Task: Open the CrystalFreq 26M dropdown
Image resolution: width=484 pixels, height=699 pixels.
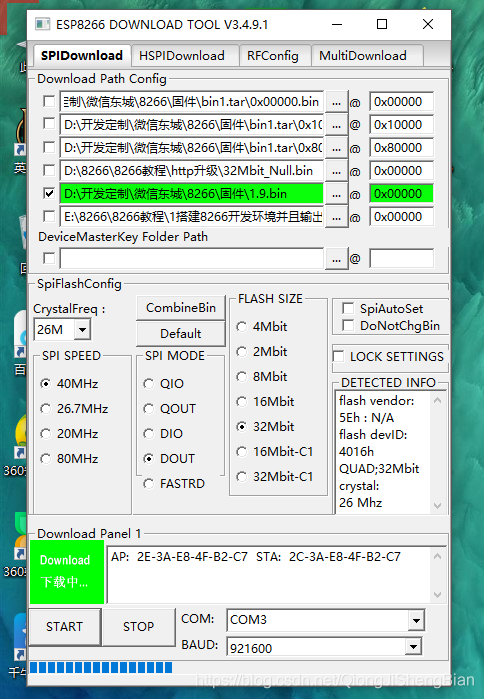Action: (x=82, y=330)
